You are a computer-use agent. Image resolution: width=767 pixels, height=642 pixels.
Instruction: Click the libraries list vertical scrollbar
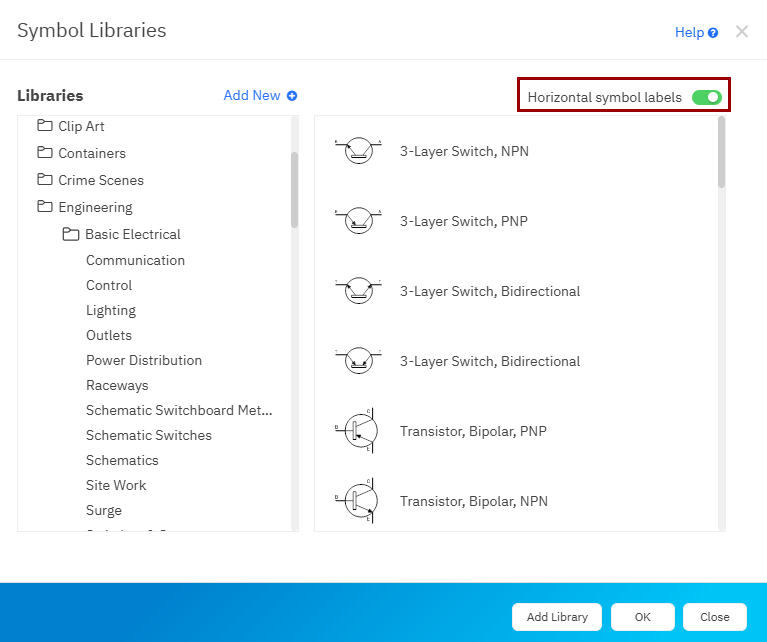pyautogui.click(x=294, y=190)
